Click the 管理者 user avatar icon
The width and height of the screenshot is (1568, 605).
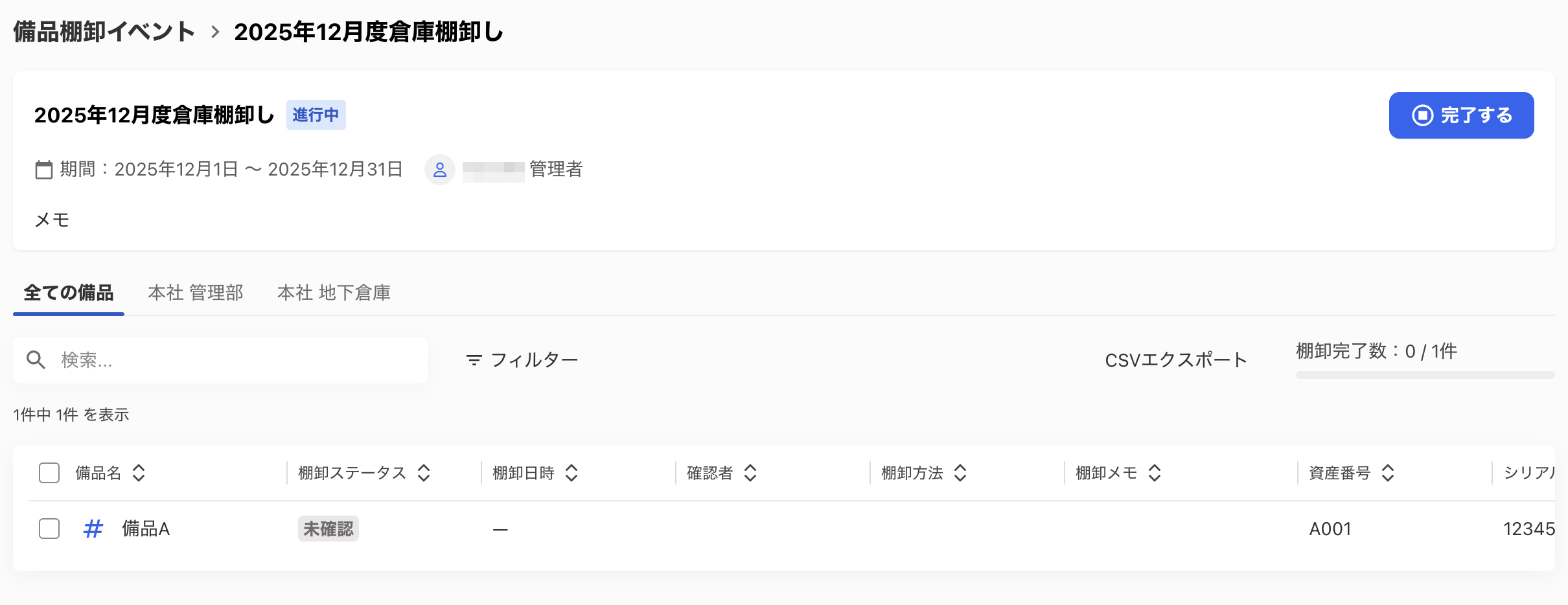pyautogui.click(x=439, y=170)
